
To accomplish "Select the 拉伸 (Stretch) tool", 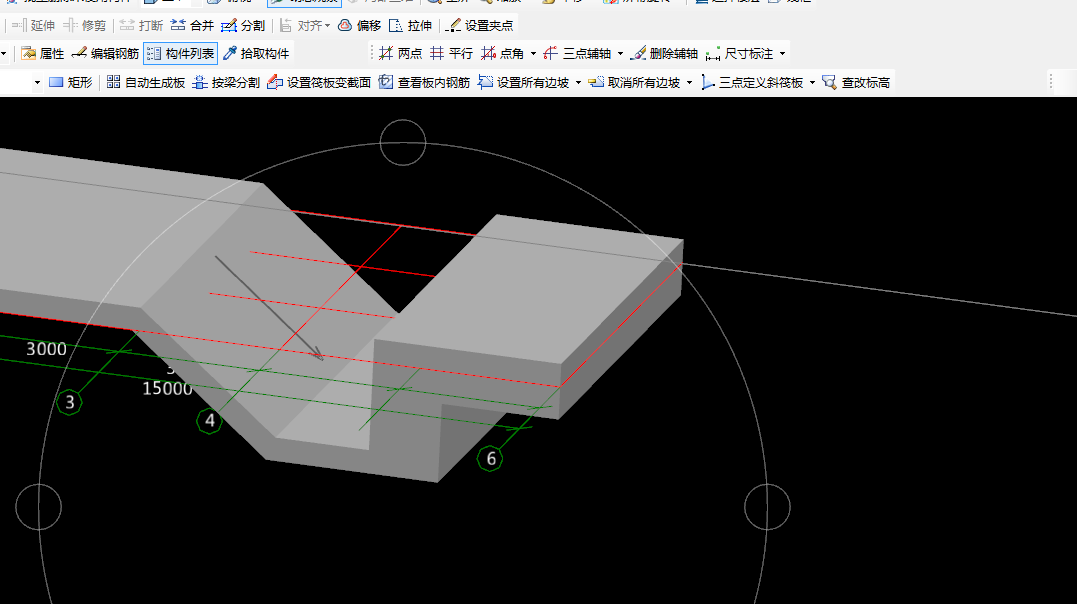I will coord(411,25).
